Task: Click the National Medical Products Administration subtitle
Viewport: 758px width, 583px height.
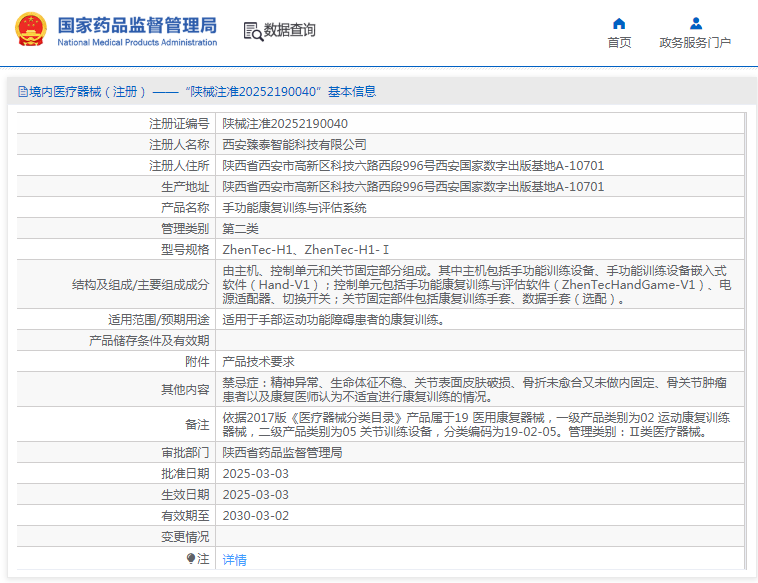Action: click(137, 43)
